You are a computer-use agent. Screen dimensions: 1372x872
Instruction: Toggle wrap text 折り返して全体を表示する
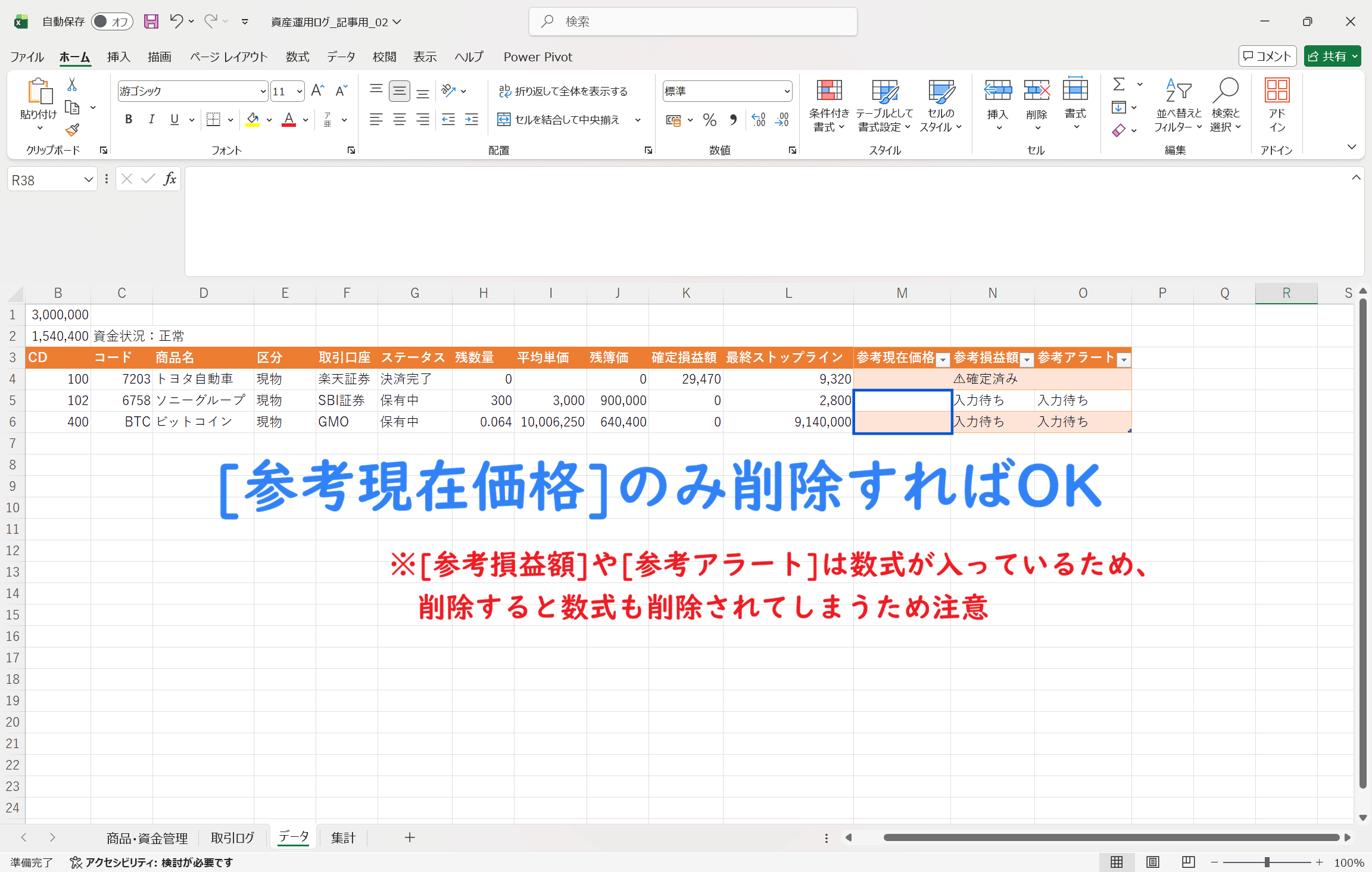(563, 91)
